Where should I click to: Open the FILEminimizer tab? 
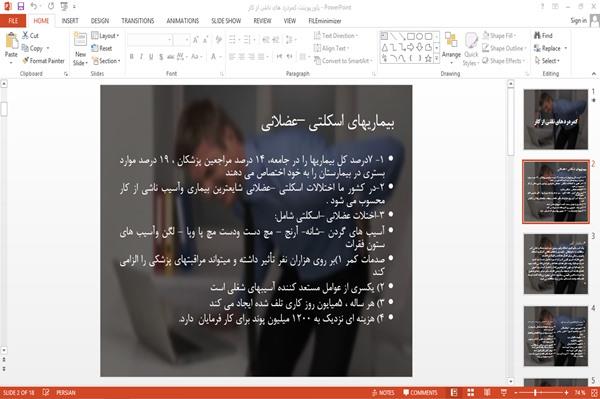(324, 21)
